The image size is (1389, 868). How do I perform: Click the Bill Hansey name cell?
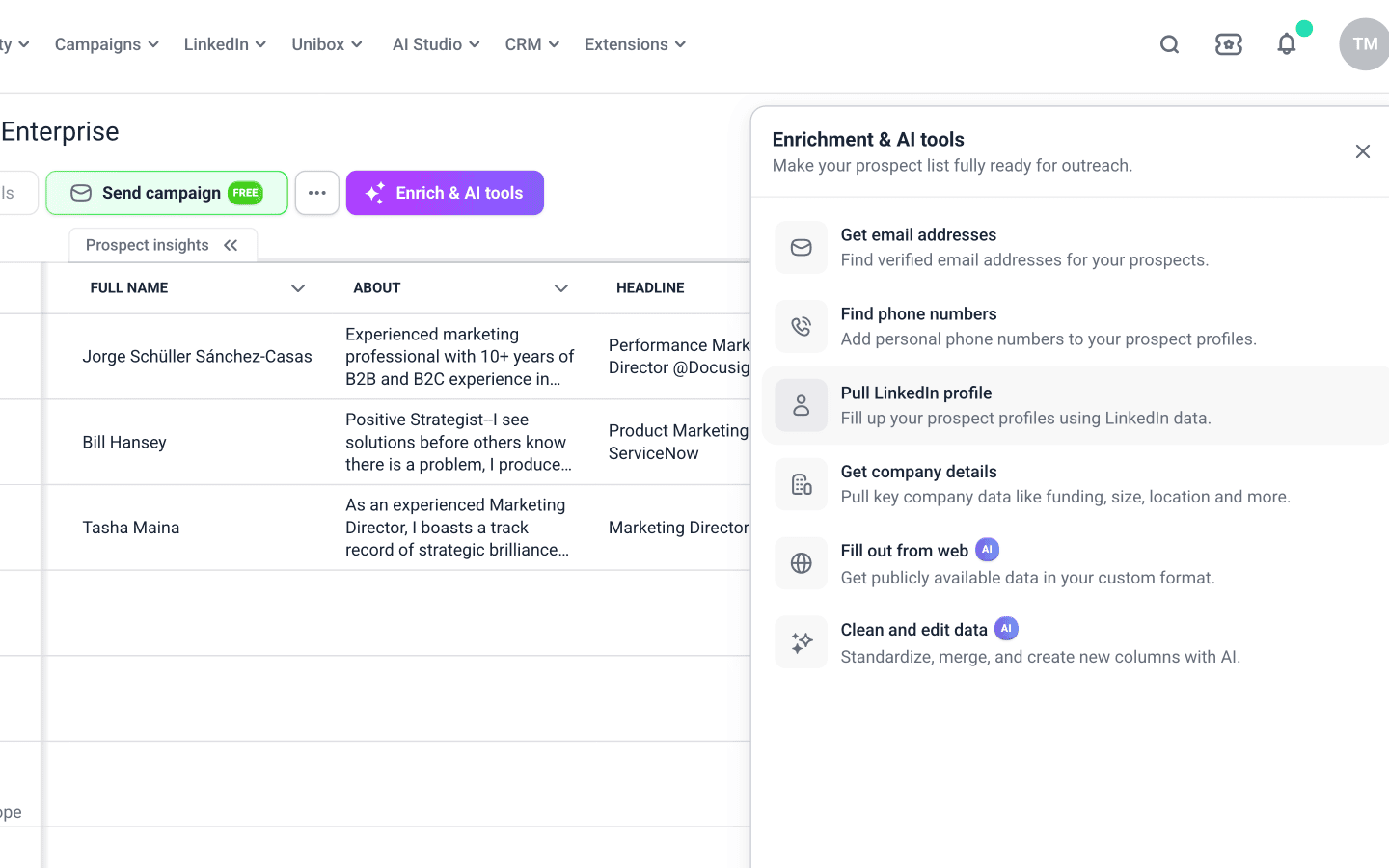124,443
